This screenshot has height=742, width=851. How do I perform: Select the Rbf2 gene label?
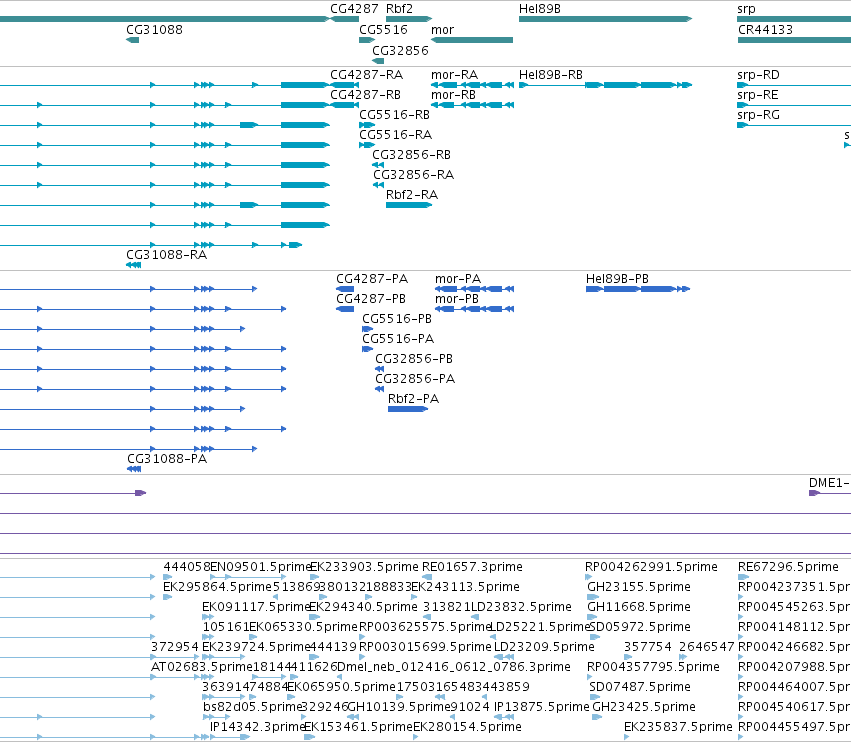tap(399, 9)
